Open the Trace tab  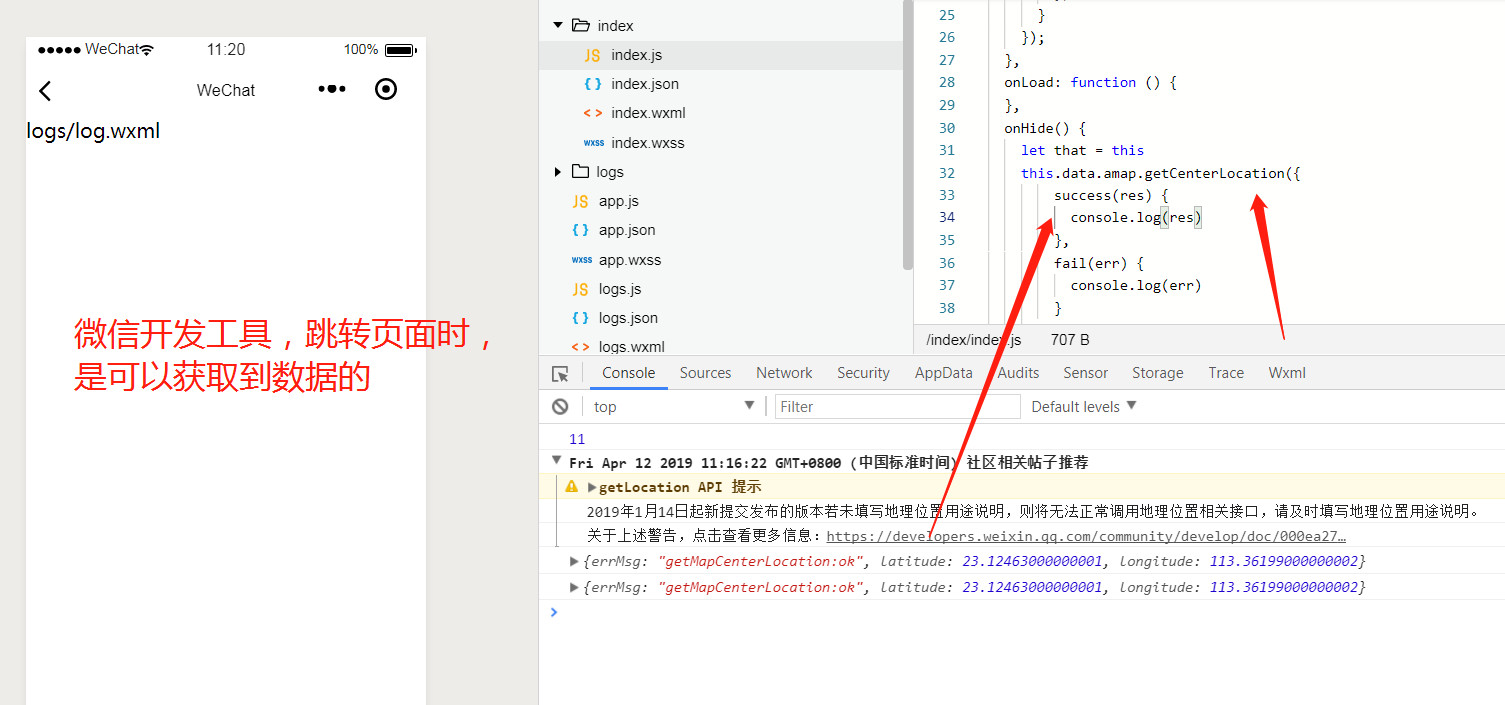coord(1225,373)
